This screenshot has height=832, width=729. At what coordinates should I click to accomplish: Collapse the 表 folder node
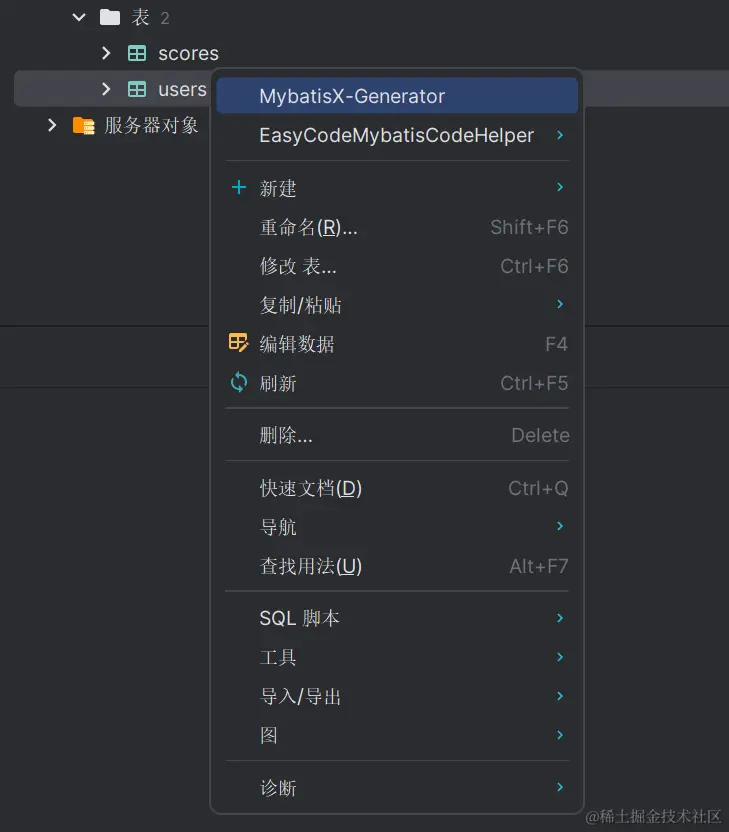tap(79, 18)
